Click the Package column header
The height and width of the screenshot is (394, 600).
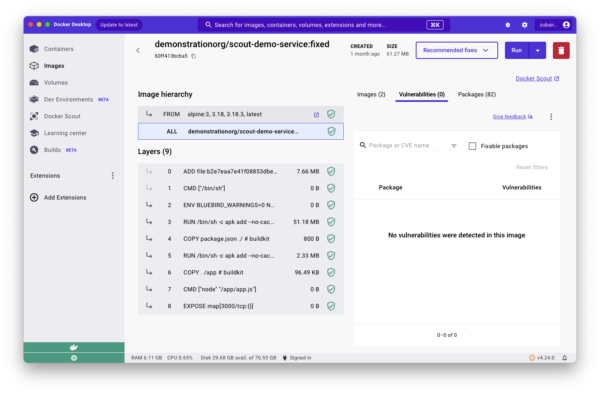coord(390,187)
